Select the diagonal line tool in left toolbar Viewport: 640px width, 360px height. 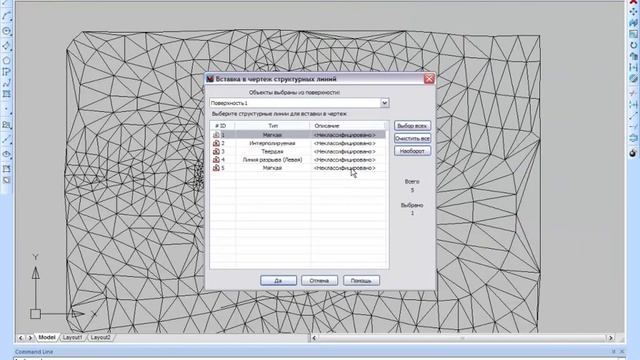coord(6,140)
